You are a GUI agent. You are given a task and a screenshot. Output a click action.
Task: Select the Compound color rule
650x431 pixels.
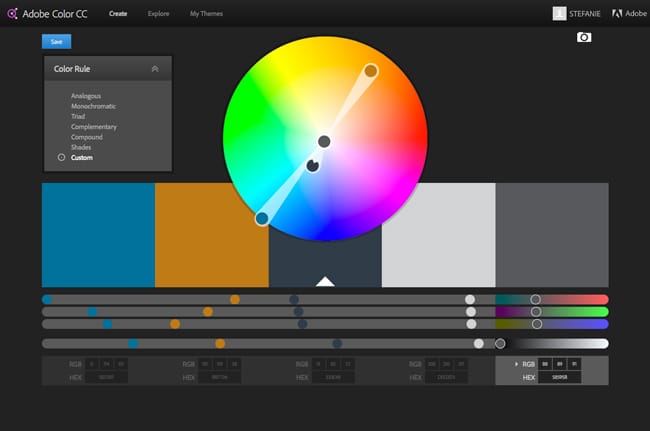click(x=87, y=137)
